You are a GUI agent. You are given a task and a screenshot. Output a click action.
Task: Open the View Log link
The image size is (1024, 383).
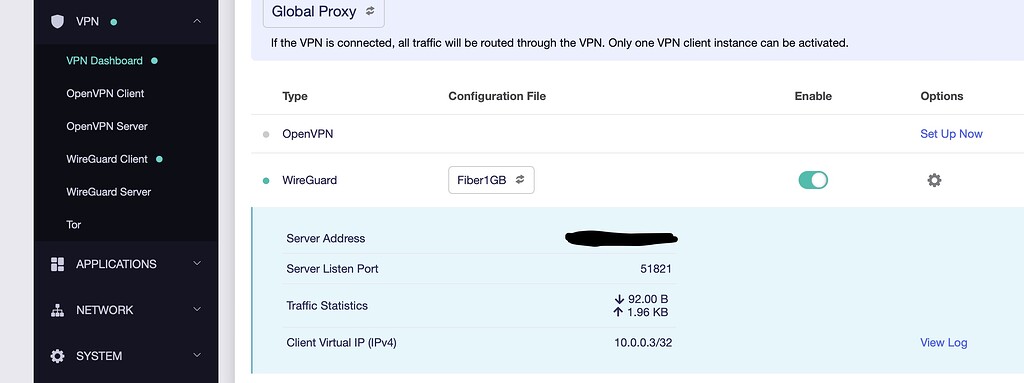tap(944, 342)
